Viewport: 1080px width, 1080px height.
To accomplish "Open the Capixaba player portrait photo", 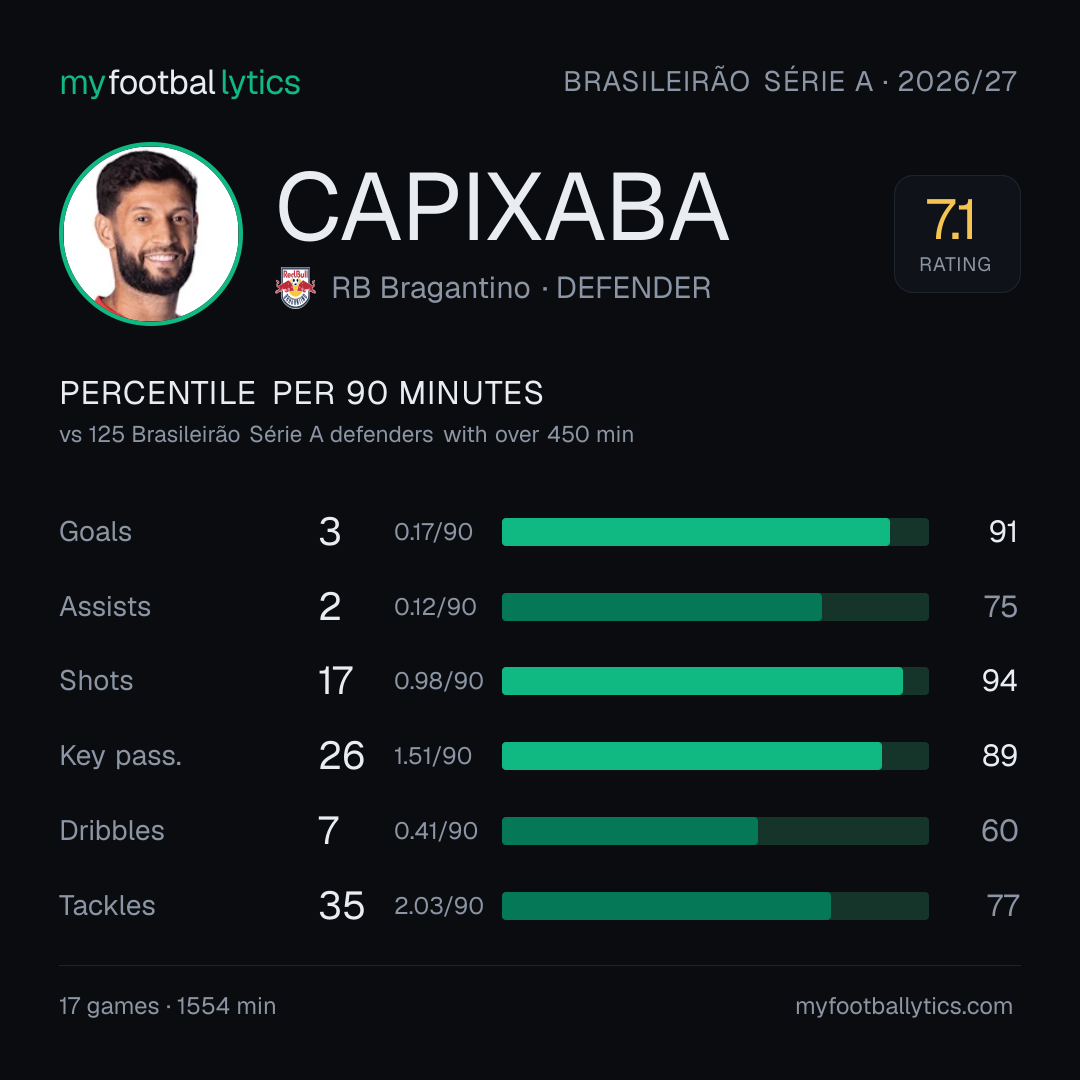I will point(151,233).
